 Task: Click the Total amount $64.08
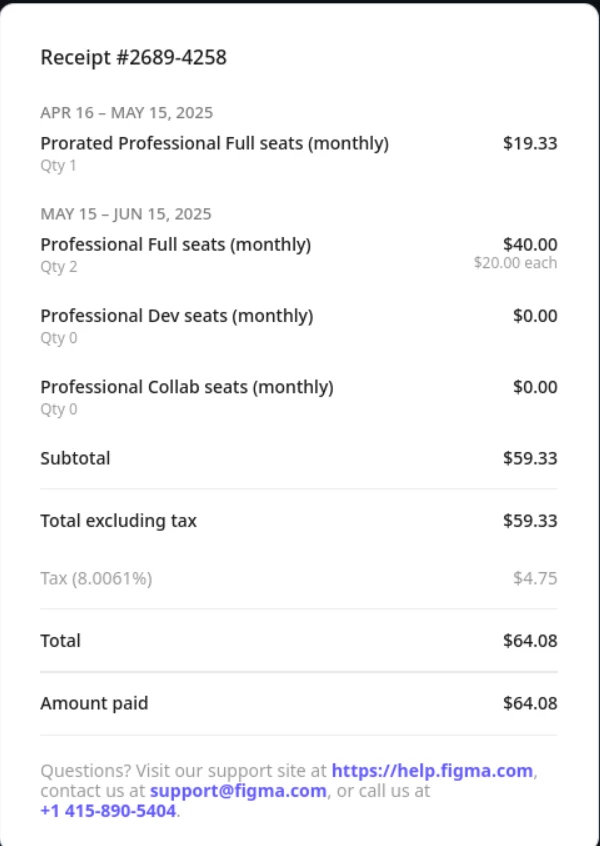[530, 641]
